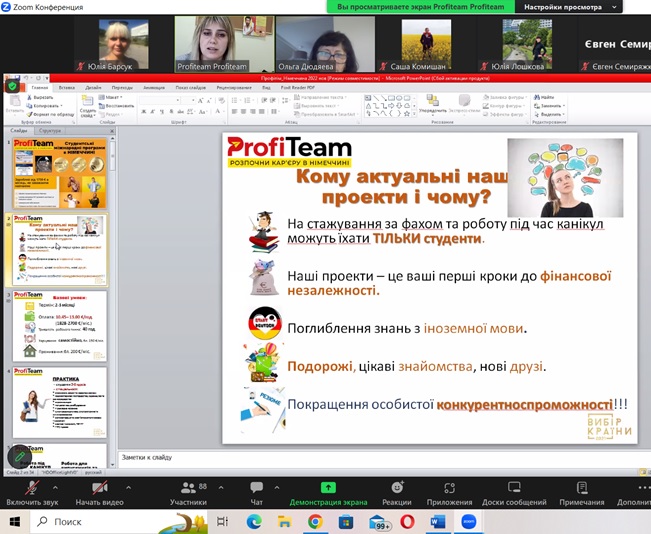The image size is (651, 534).
Task: Open Контур фигуры shape outline
Action: click(505, 105)
